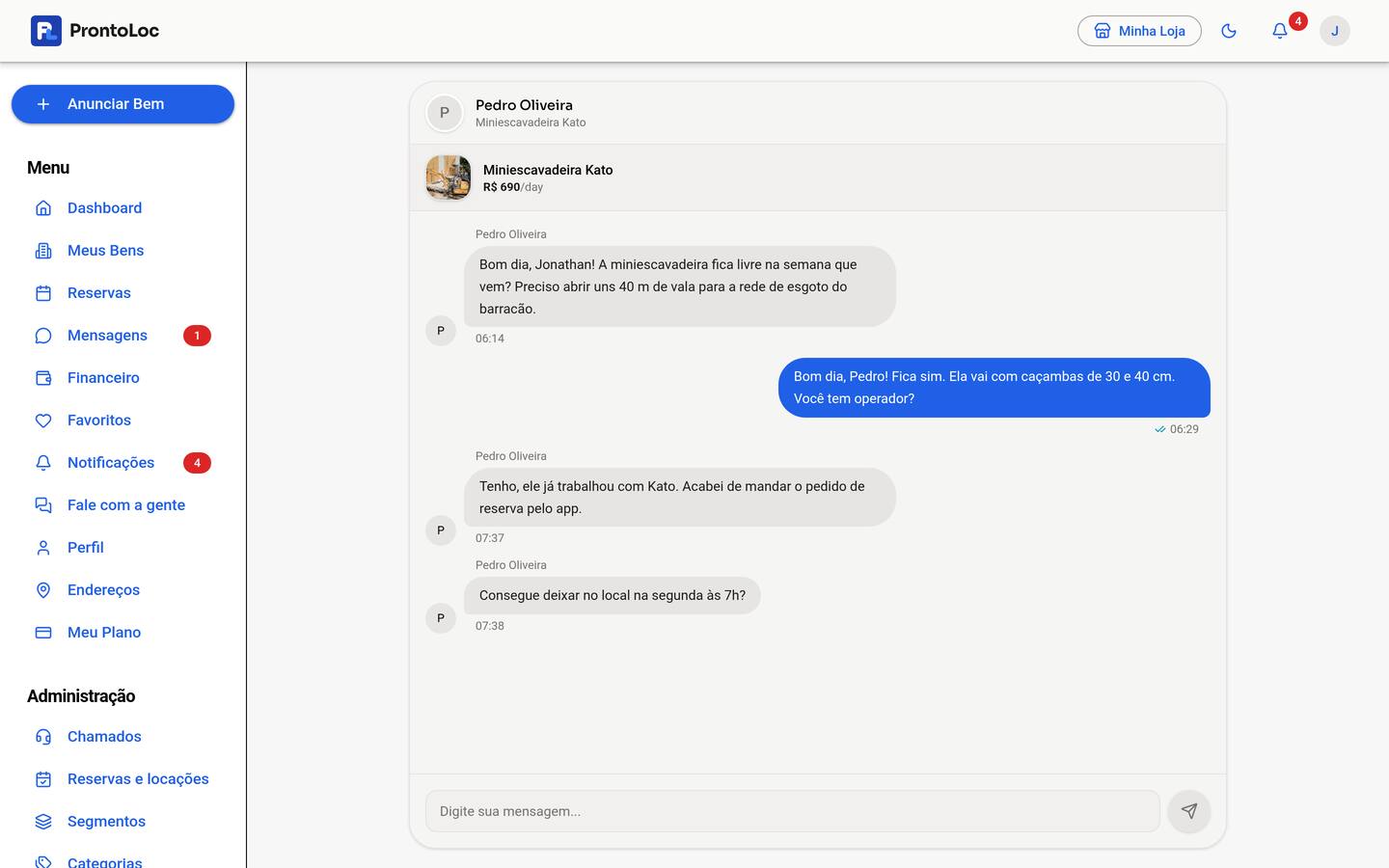Focus the Digite sua mensagem input field
The width and height of the screenshot is (1389, 868).
(793, 811)
